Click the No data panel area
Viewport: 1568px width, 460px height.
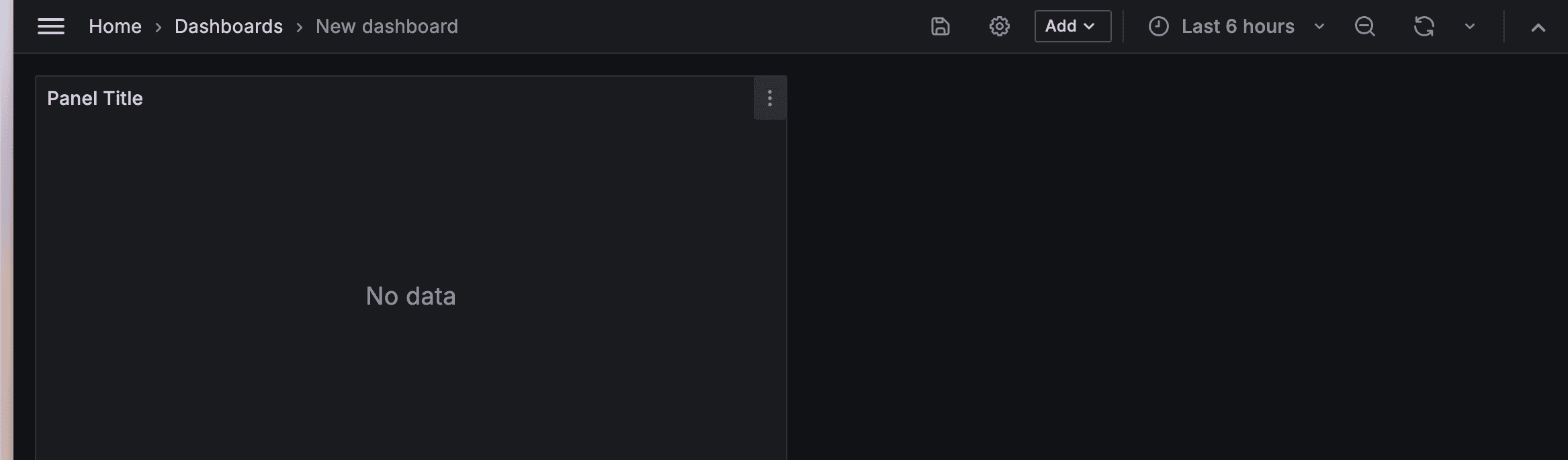coord(410,296)
